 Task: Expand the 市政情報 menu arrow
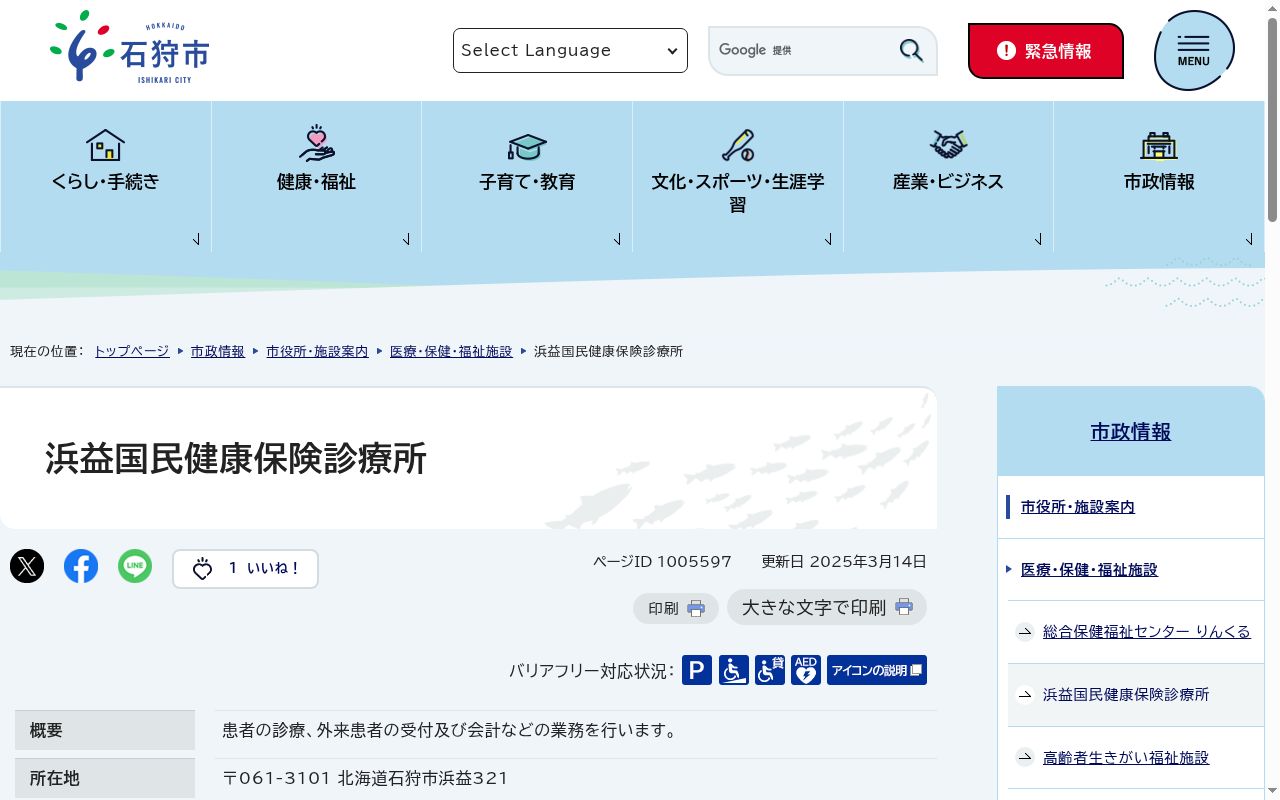coord(1250,239)
